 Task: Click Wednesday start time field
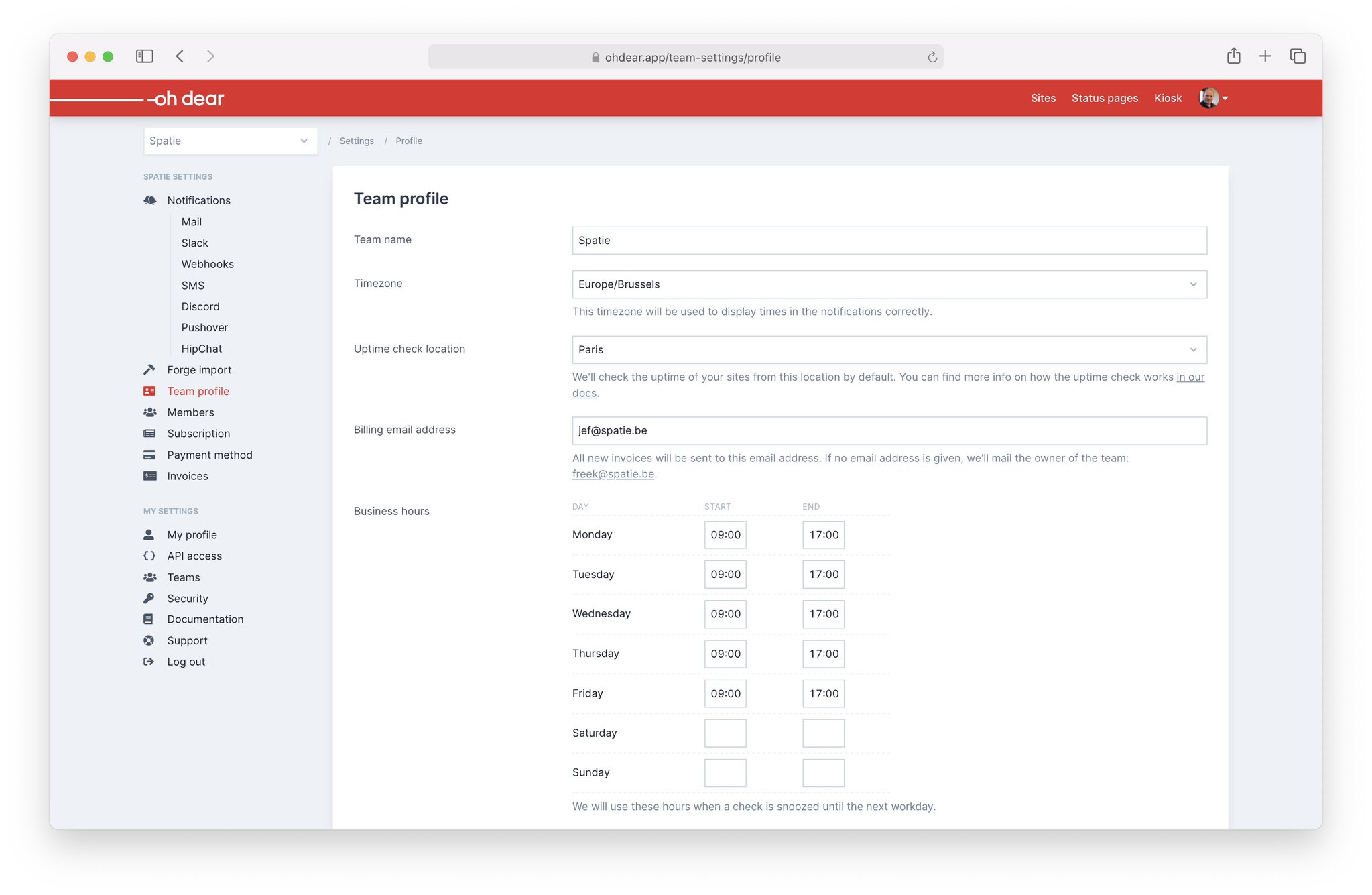(x=725, y=614)
